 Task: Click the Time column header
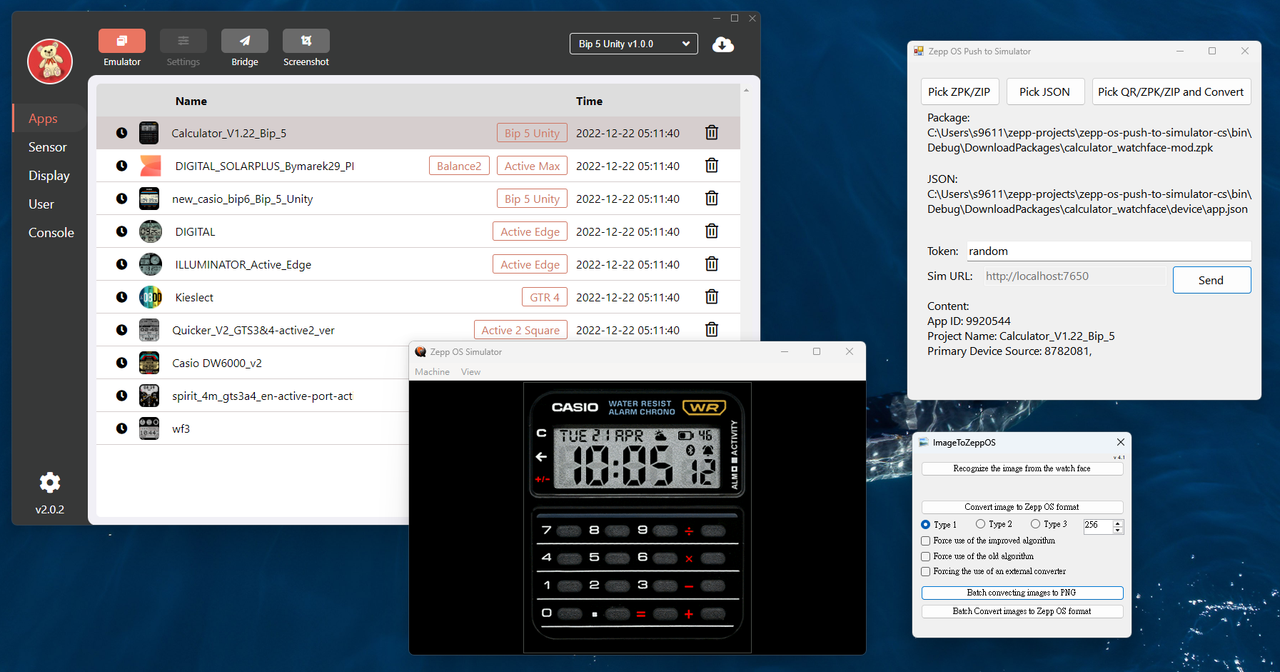coord(589,101)
